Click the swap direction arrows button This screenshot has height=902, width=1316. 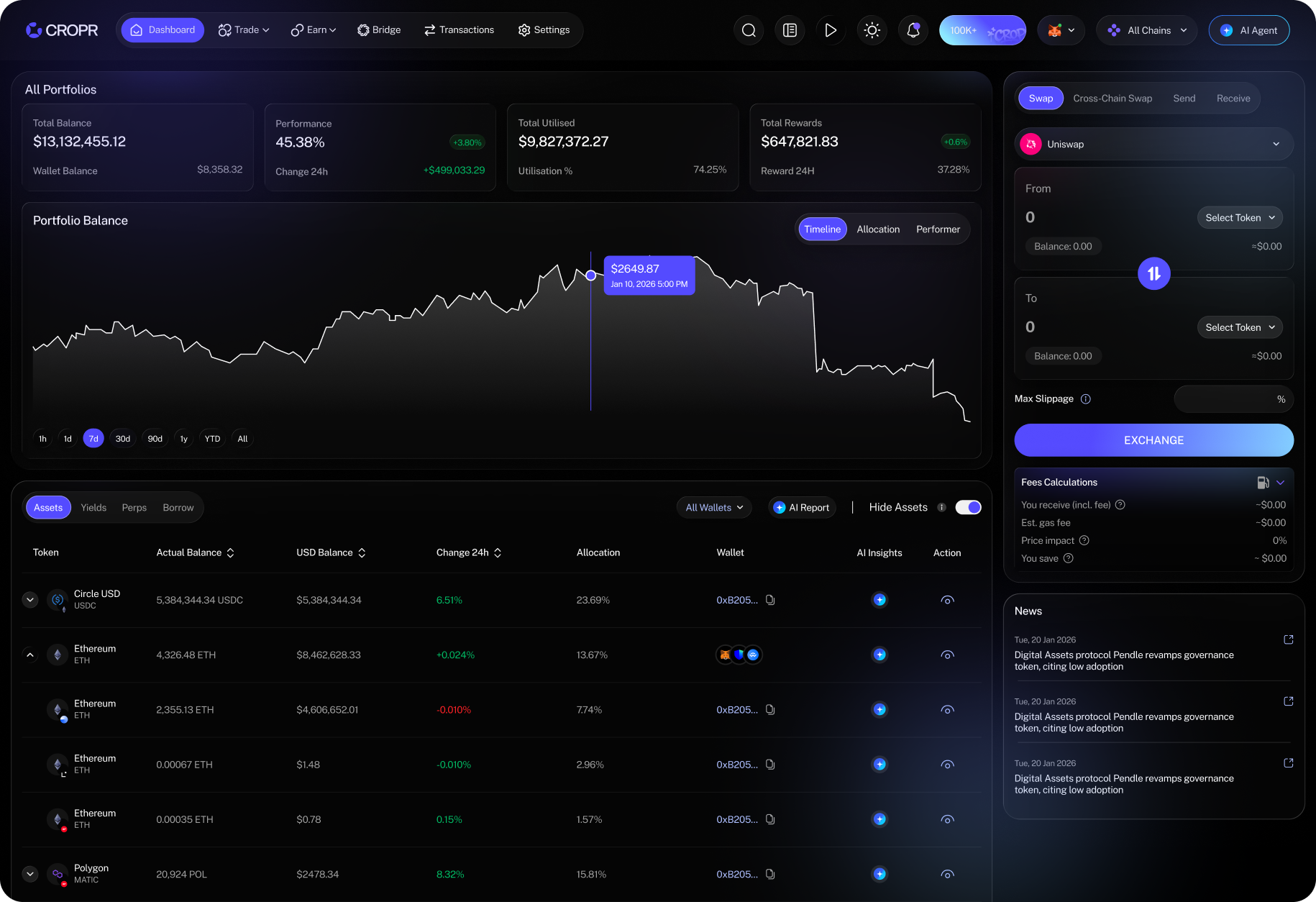1154,273
